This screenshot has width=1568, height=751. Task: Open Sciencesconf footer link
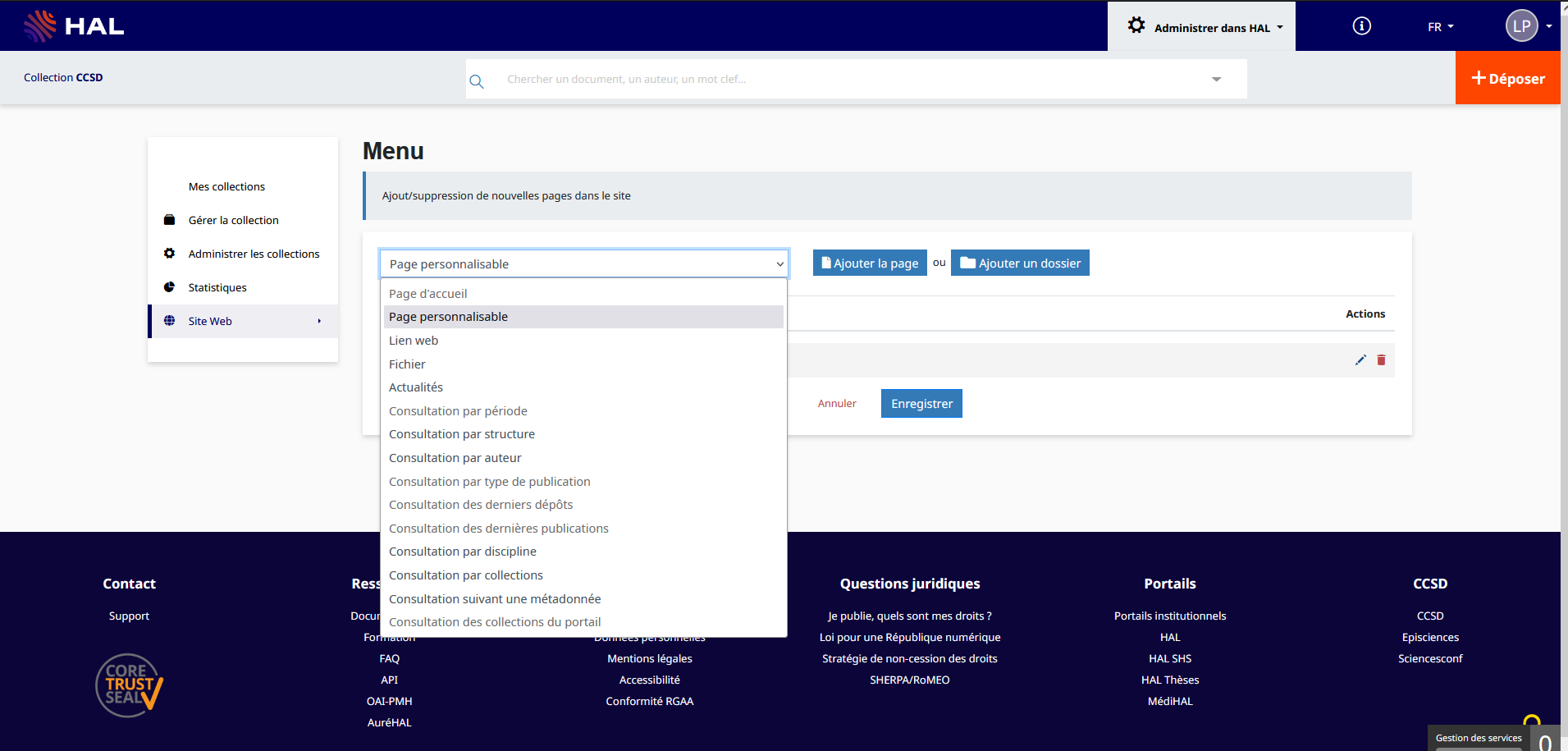[1430, 658]
